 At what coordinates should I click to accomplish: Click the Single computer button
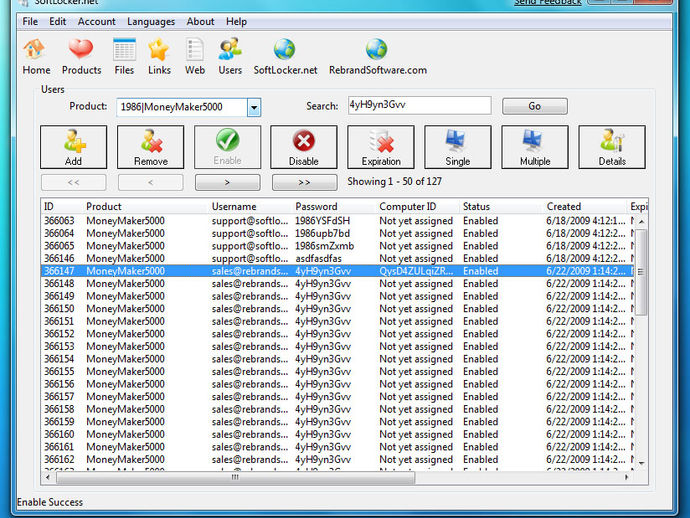tap(458, 147)
